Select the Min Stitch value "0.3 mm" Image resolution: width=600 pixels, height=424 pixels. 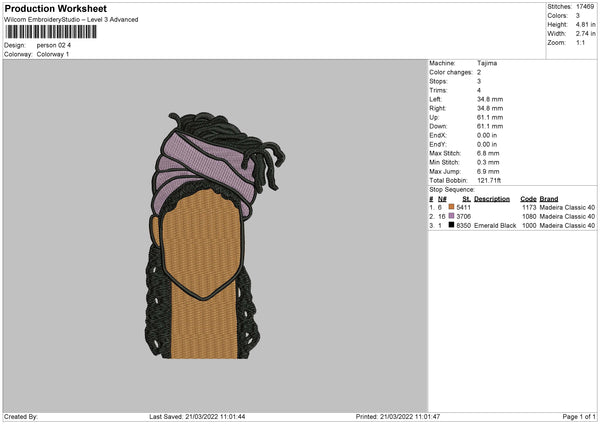tap(488, 162)
